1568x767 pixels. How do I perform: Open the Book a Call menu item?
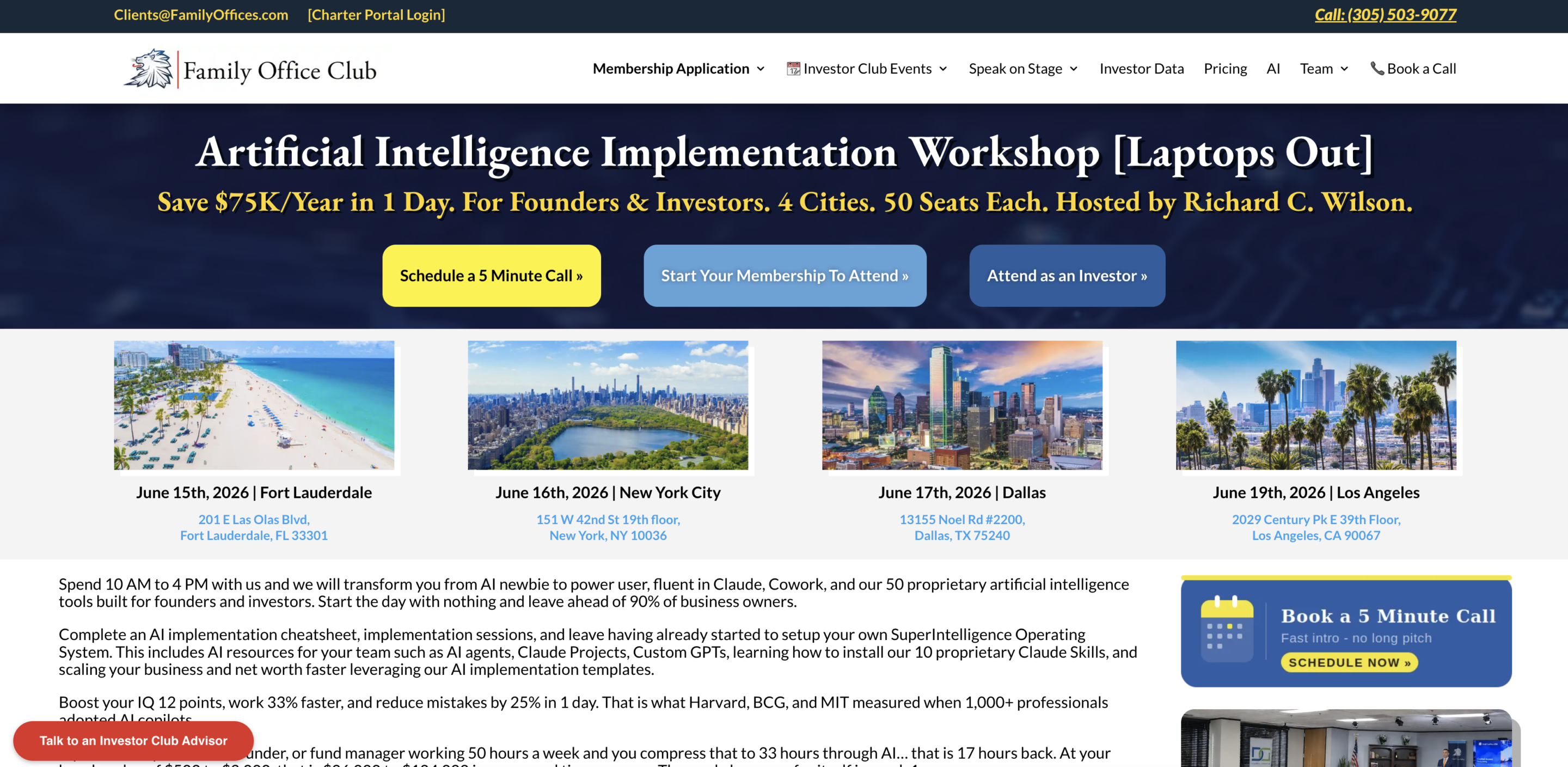(1413, 69)
